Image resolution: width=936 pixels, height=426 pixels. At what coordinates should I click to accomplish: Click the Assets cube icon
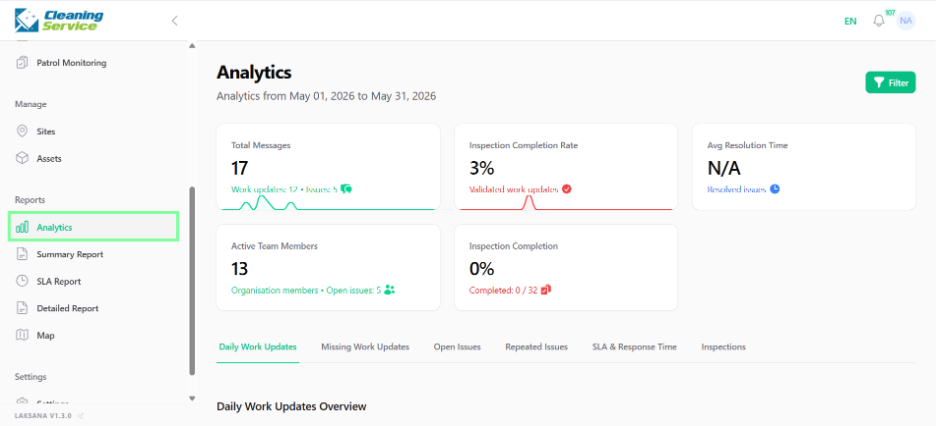coord(22,159)
